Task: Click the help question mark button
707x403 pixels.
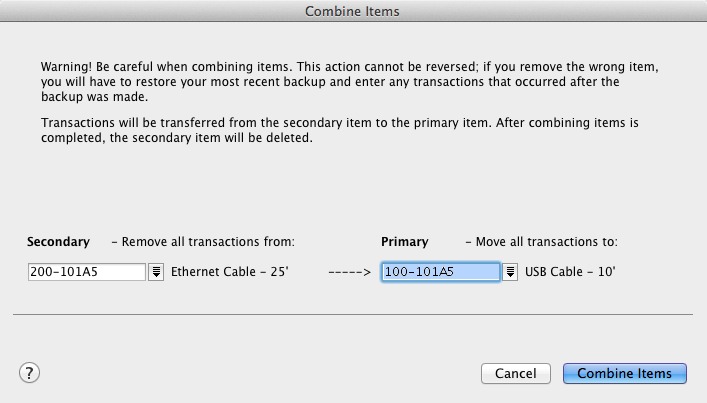Action: [x=29, y=372]
